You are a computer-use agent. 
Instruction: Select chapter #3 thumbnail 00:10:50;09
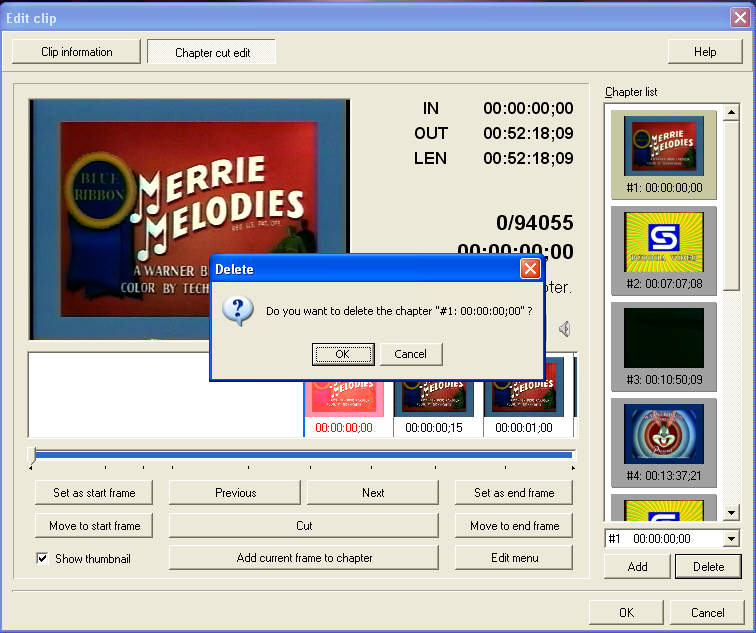click(x=664, y=347)
